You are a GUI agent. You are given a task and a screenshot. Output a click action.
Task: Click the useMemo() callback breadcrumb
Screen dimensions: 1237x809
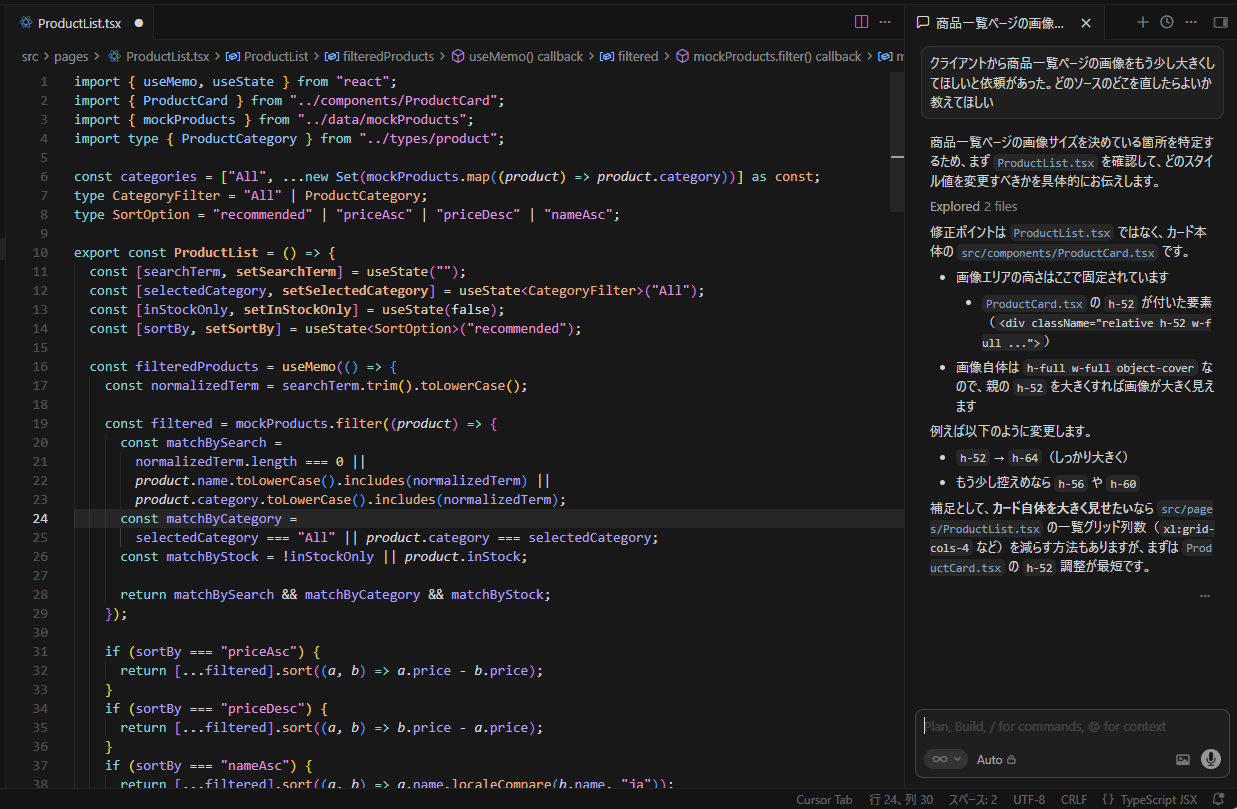click(x=517, y=57)
